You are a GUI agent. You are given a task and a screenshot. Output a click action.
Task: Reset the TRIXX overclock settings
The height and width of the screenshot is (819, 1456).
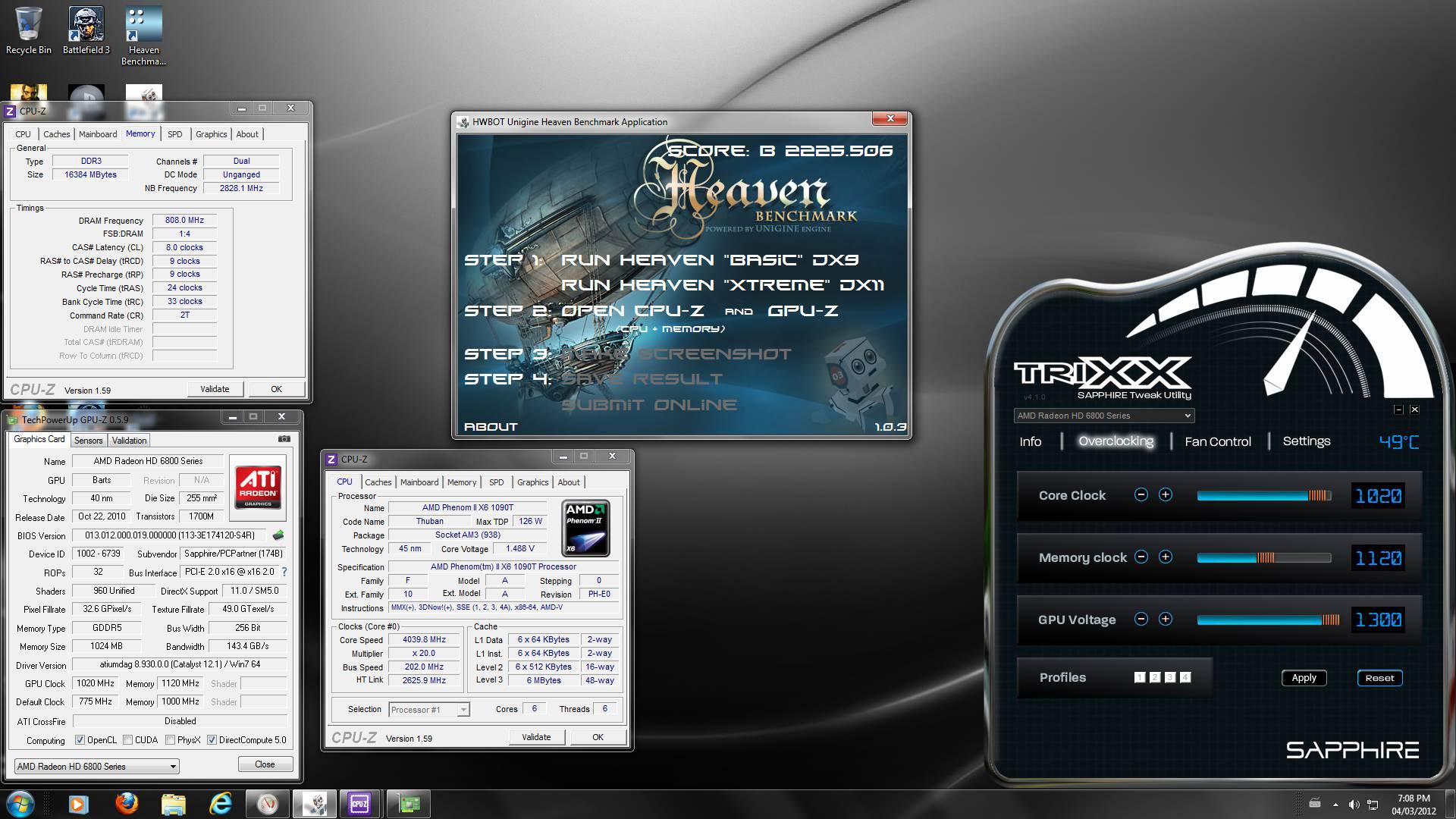1379,678
